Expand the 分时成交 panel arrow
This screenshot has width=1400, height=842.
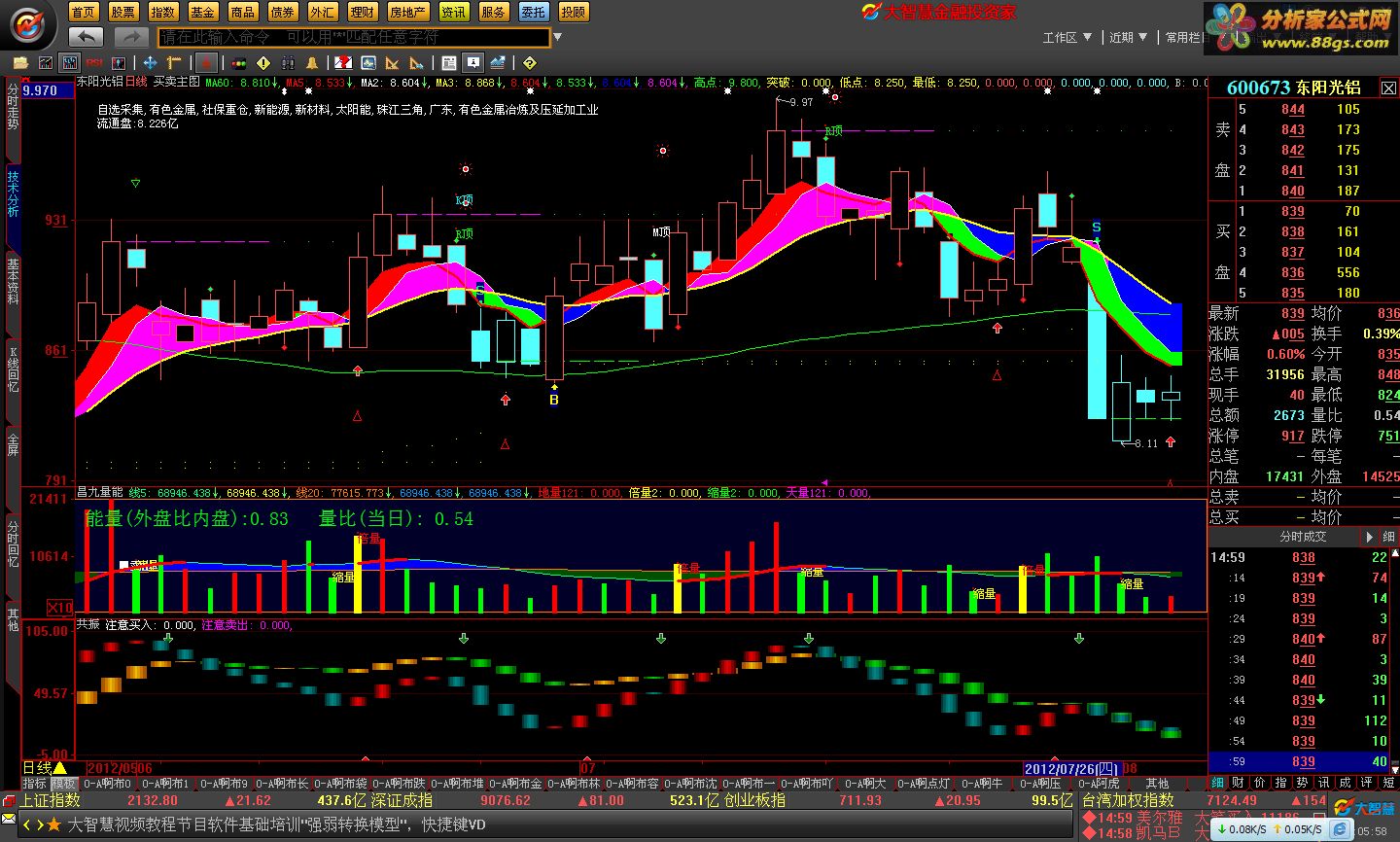click(x=1369, y=537)
